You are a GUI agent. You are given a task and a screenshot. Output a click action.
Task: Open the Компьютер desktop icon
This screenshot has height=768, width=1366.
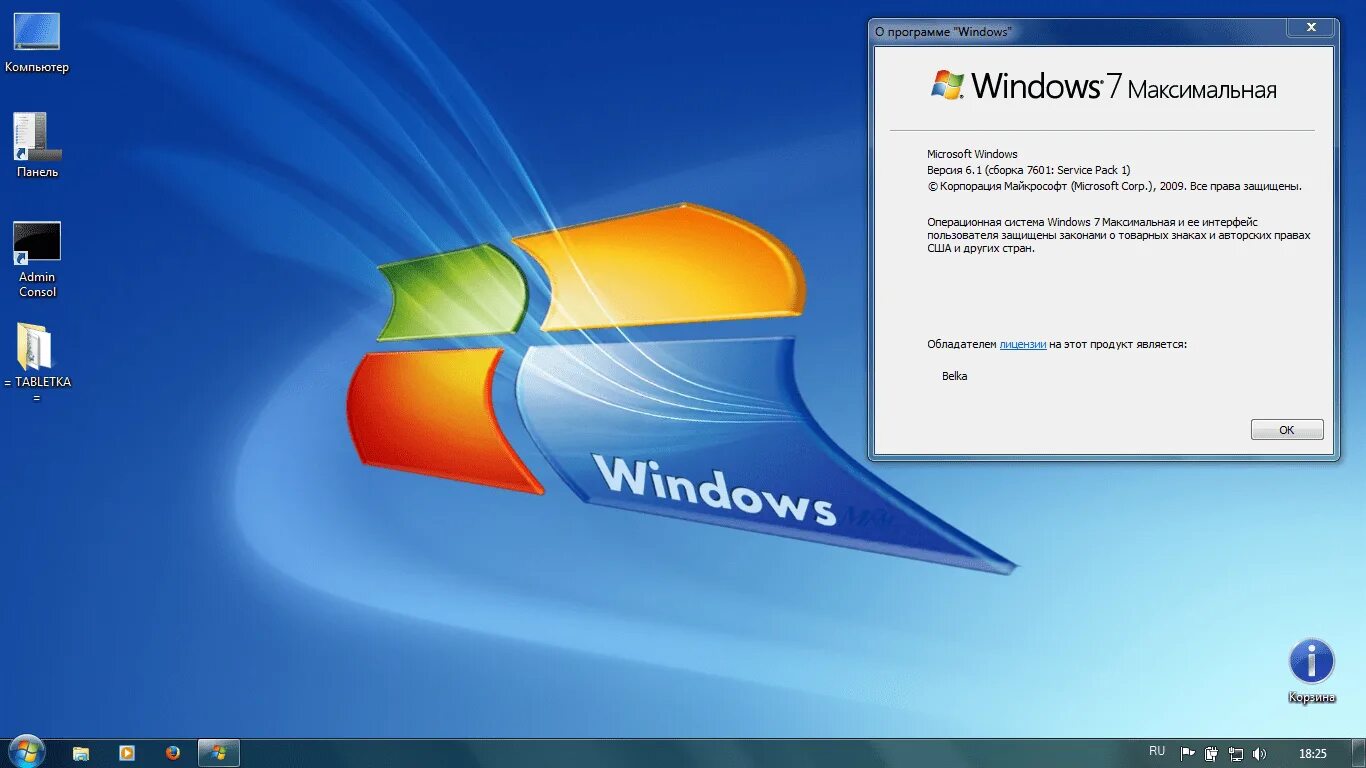click(x=37, y=42)
